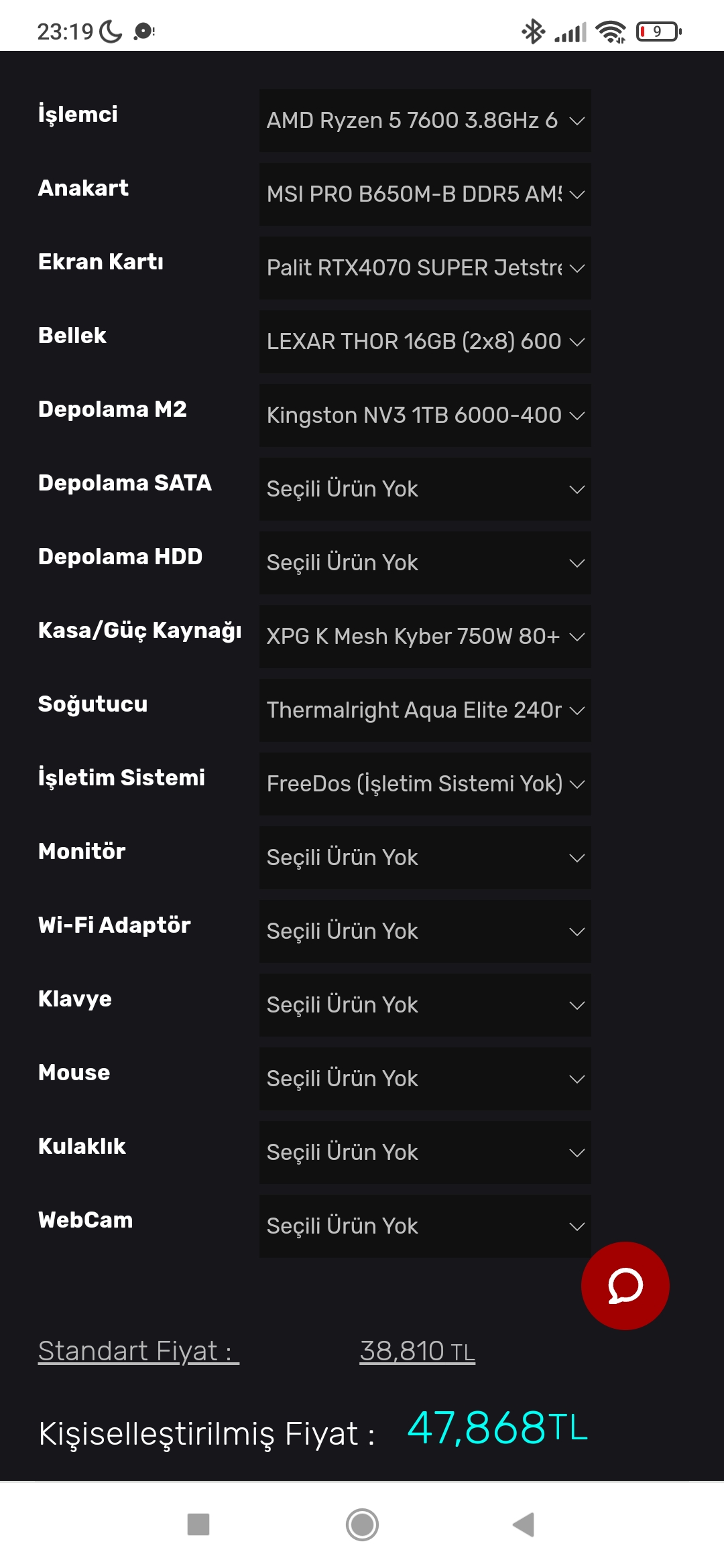Expand the Soğutucu cooler dropdown

pos(425,710)
